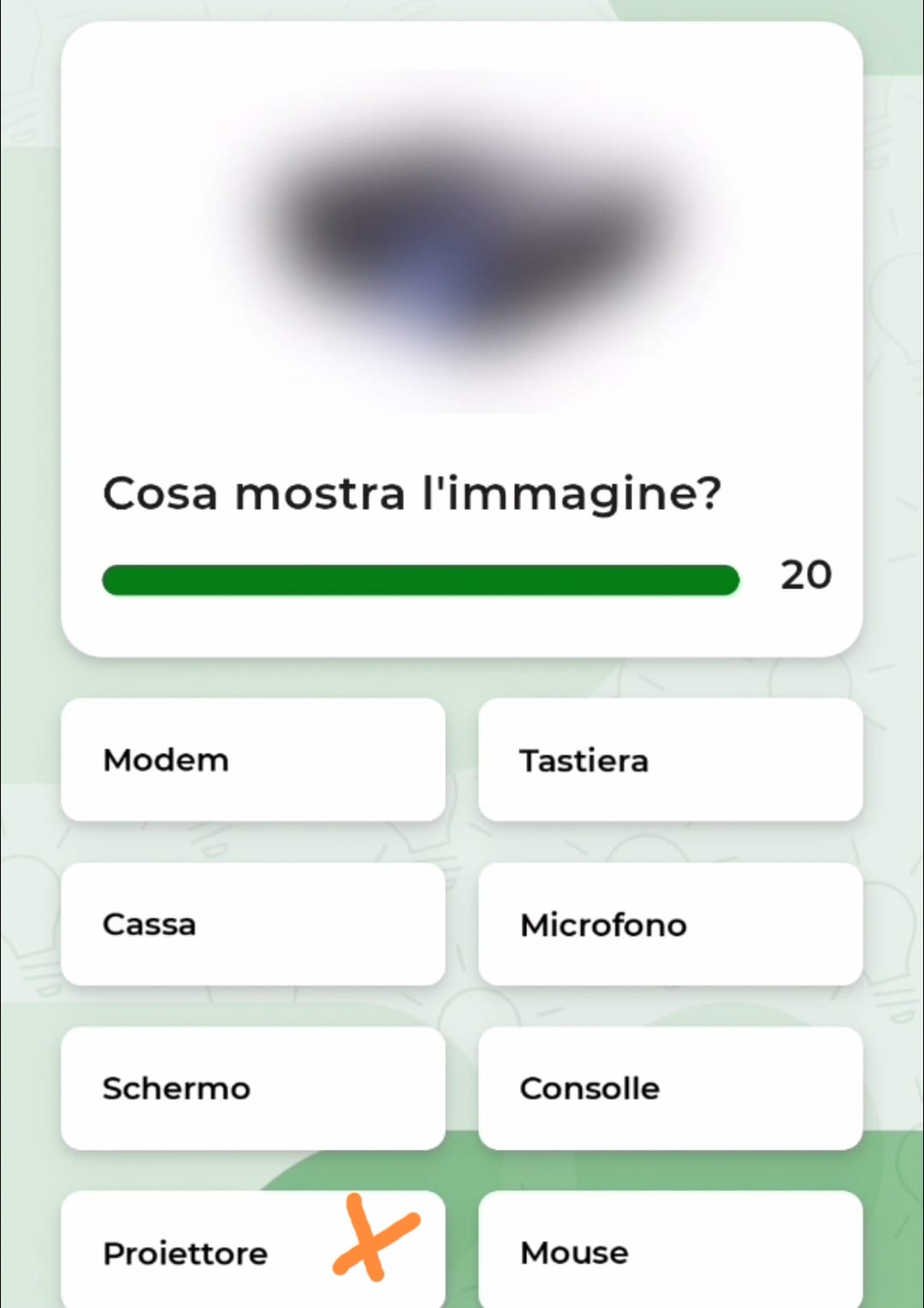Open the blurred quiz image
This screenshot has height=1308, width=924.
(x=462, y=241)
